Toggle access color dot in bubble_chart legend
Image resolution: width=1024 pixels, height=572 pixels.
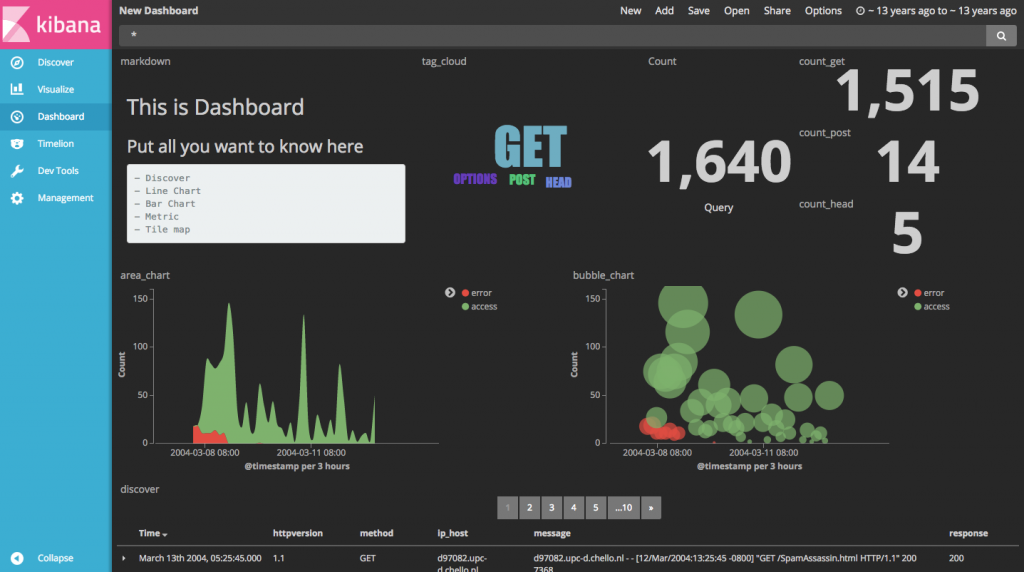tap(918, 306)
